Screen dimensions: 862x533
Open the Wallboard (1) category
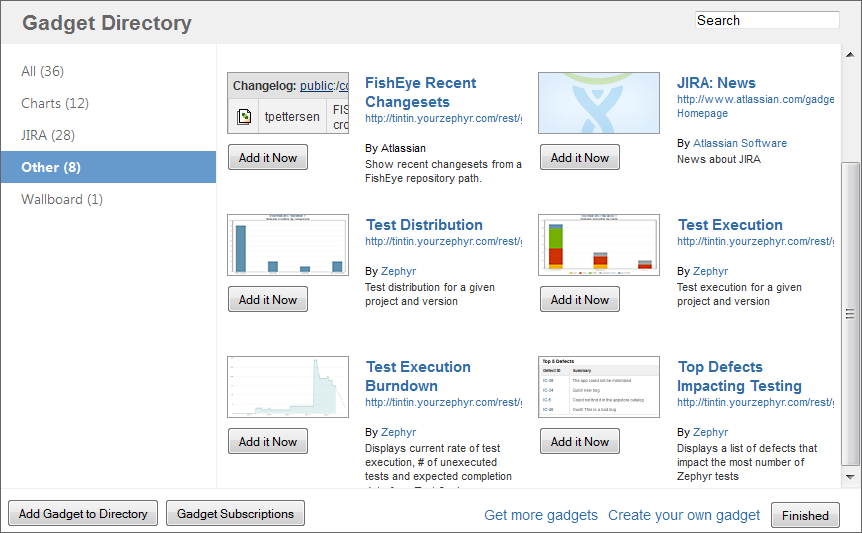coord(62,199)
